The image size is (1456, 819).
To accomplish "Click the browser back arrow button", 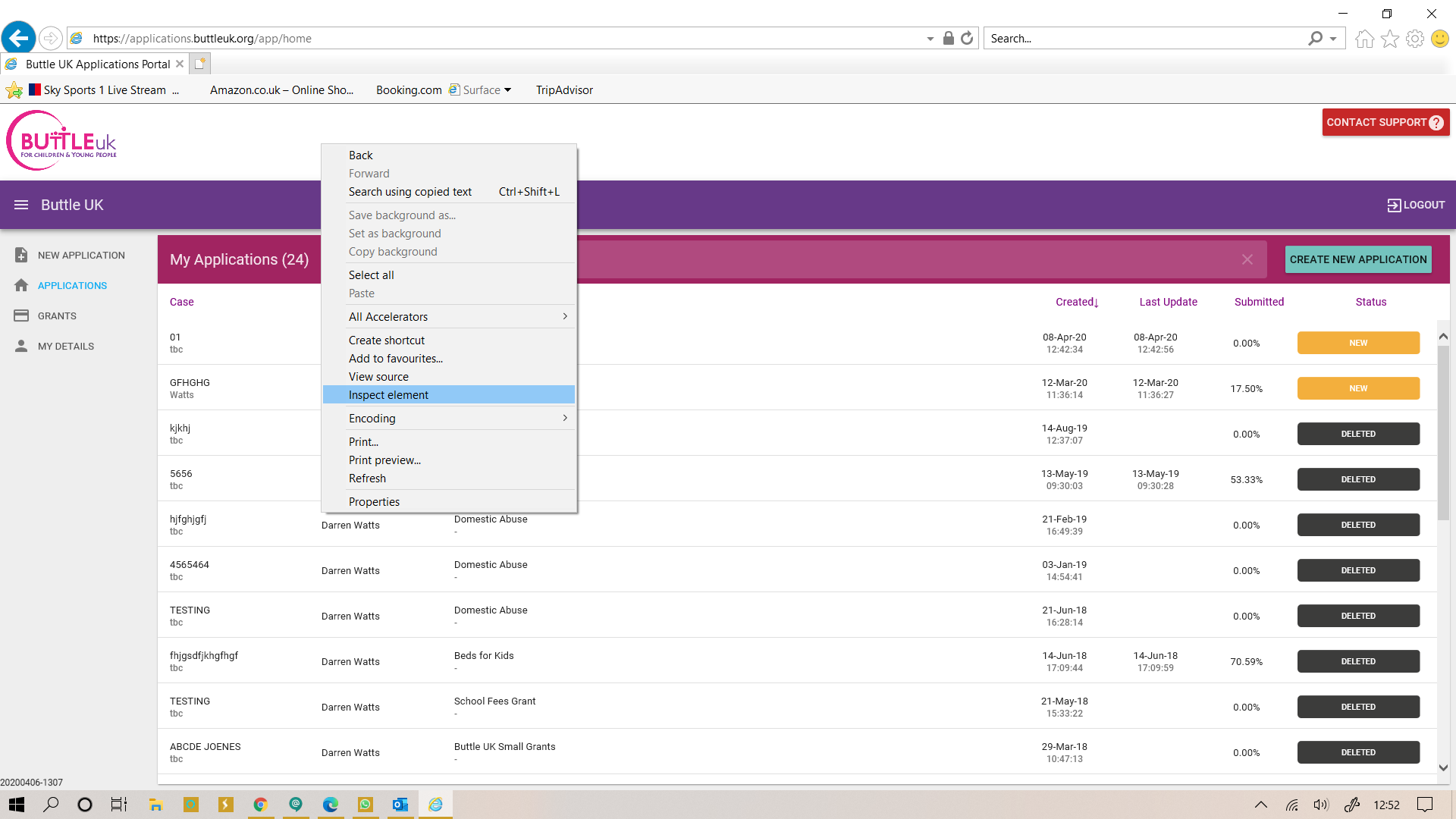I will 18,37.
